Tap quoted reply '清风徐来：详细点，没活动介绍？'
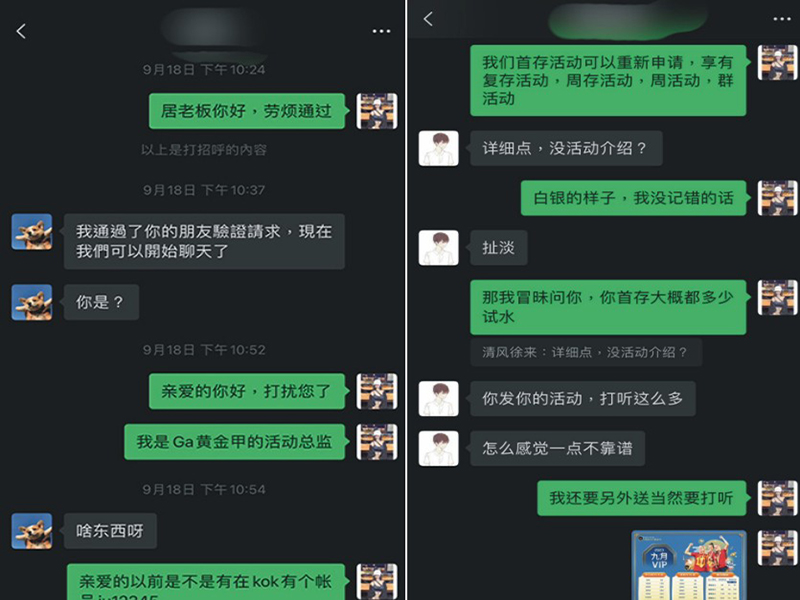Viewport: 800px width, 600px height. (586, 352)
